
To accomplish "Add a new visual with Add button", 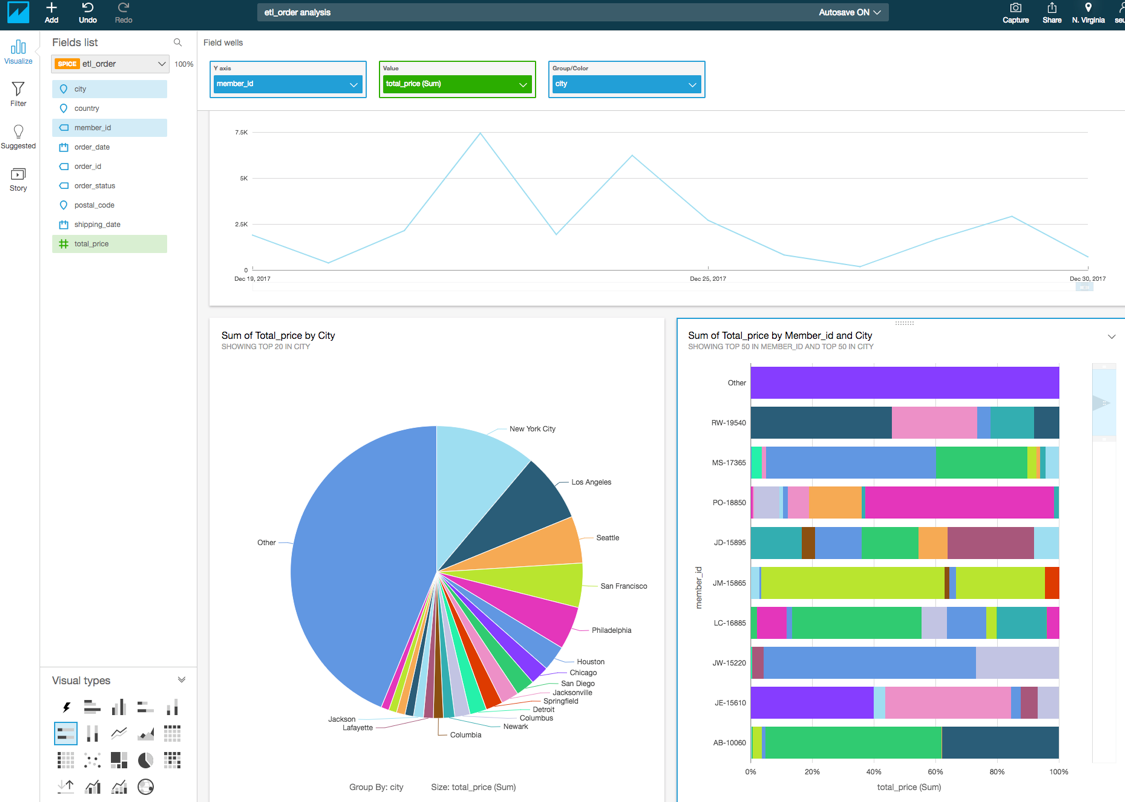I will click(x=52, y=12).
